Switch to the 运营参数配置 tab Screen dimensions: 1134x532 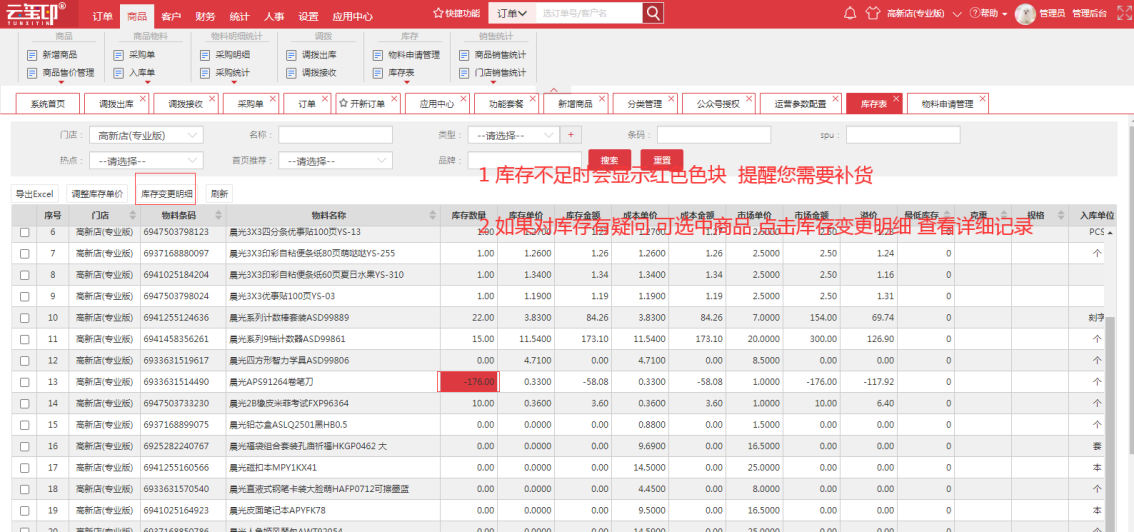(x=801, y=104)
